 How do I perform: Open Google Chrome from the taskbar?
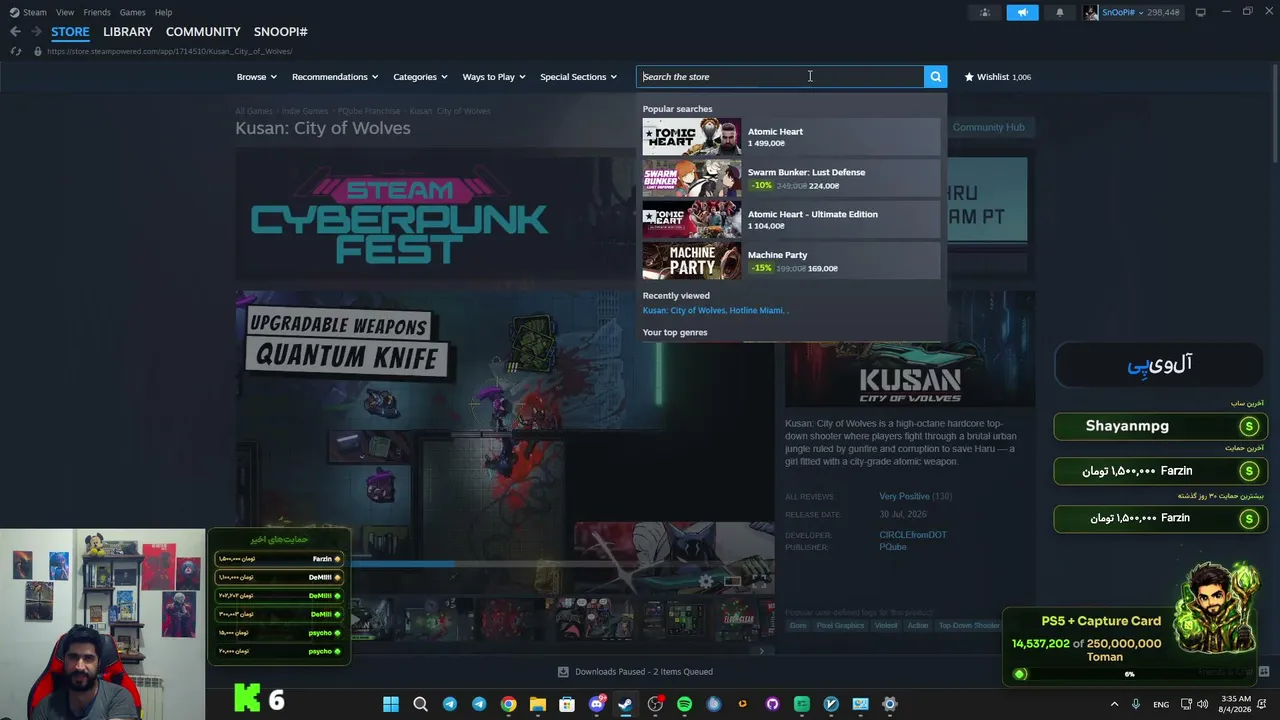click(x=508, y=704)
